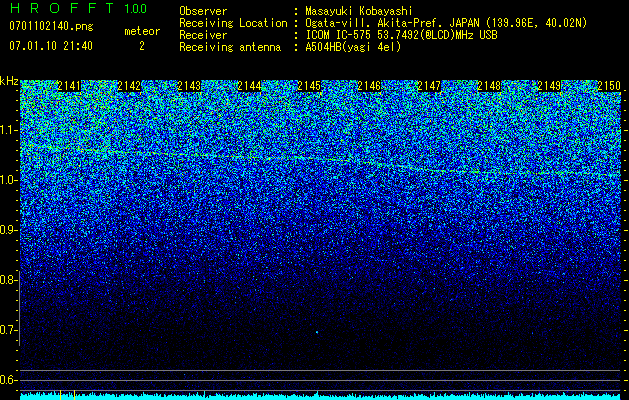Click the 0.6 frequency axis label
The width and height of the screenshot is (629, 400).
coord(8,380)
